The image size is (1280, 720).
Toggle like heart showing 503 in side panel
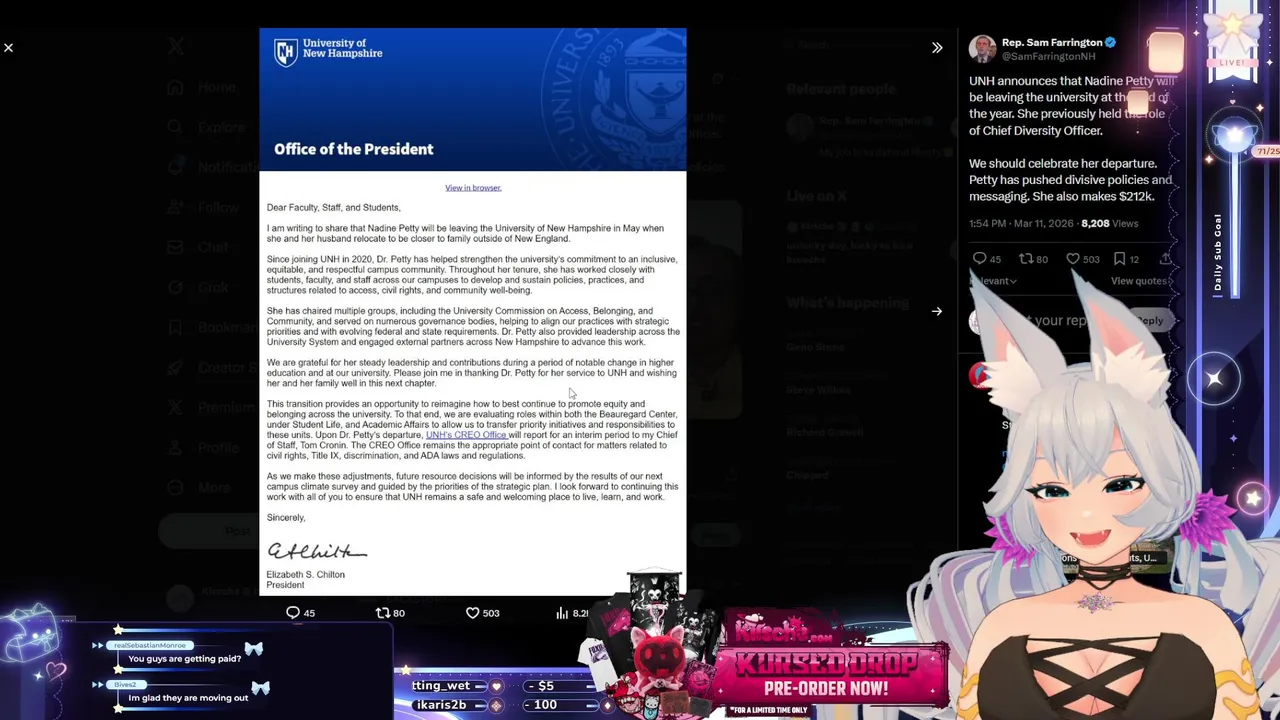click(x=1073, y=259)
